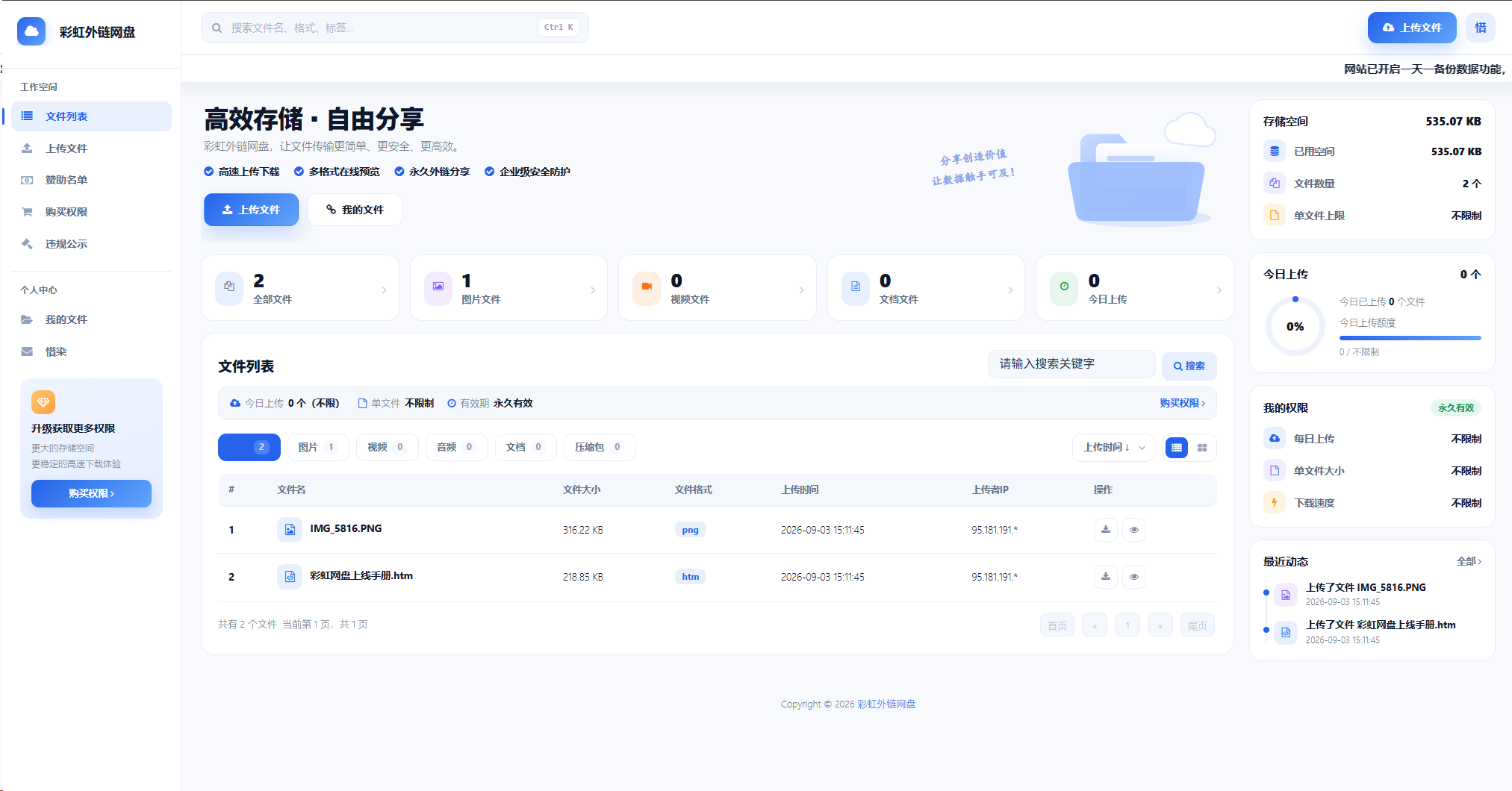Click the 今日上传 clock icon card
This screenshot has height=791, width=1512.
[1064, 288]
